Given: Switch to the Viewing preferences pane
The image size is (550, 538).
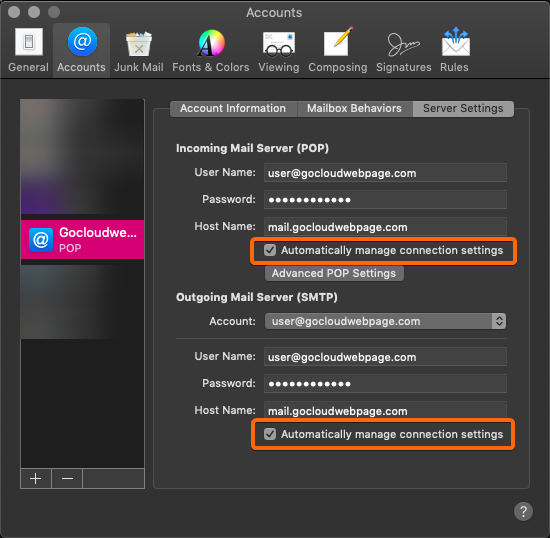Looking at the screenshot, I should (x=279, y=50).
